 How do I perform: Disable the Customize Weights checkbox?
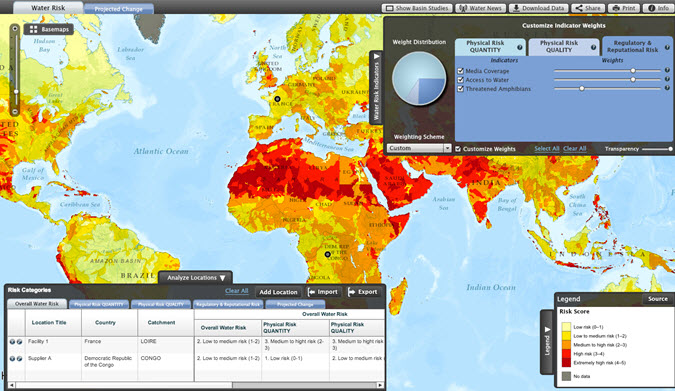click(x=458, y=149)
